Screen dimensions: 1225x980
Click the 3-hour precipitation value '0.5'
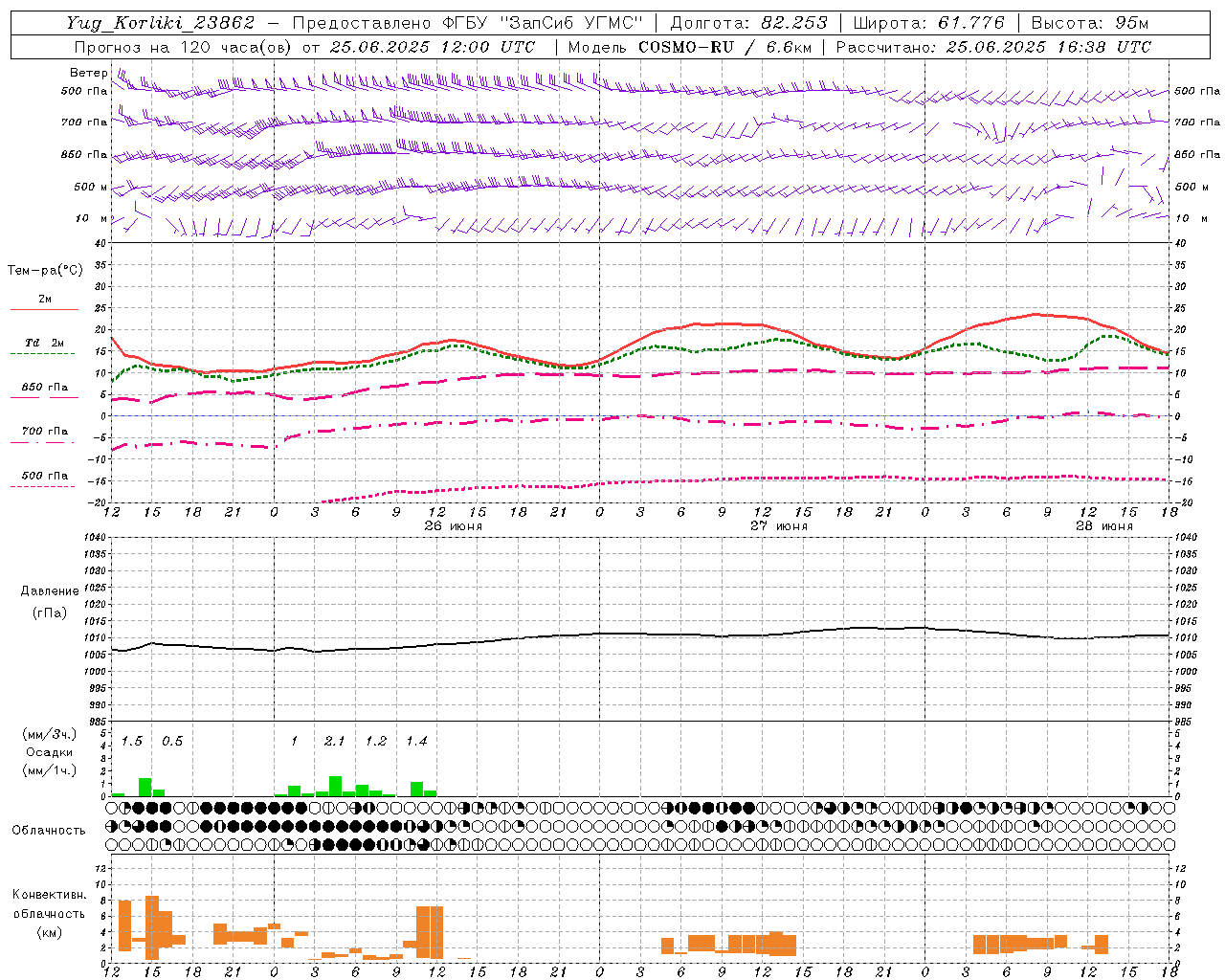pos(172,741)
